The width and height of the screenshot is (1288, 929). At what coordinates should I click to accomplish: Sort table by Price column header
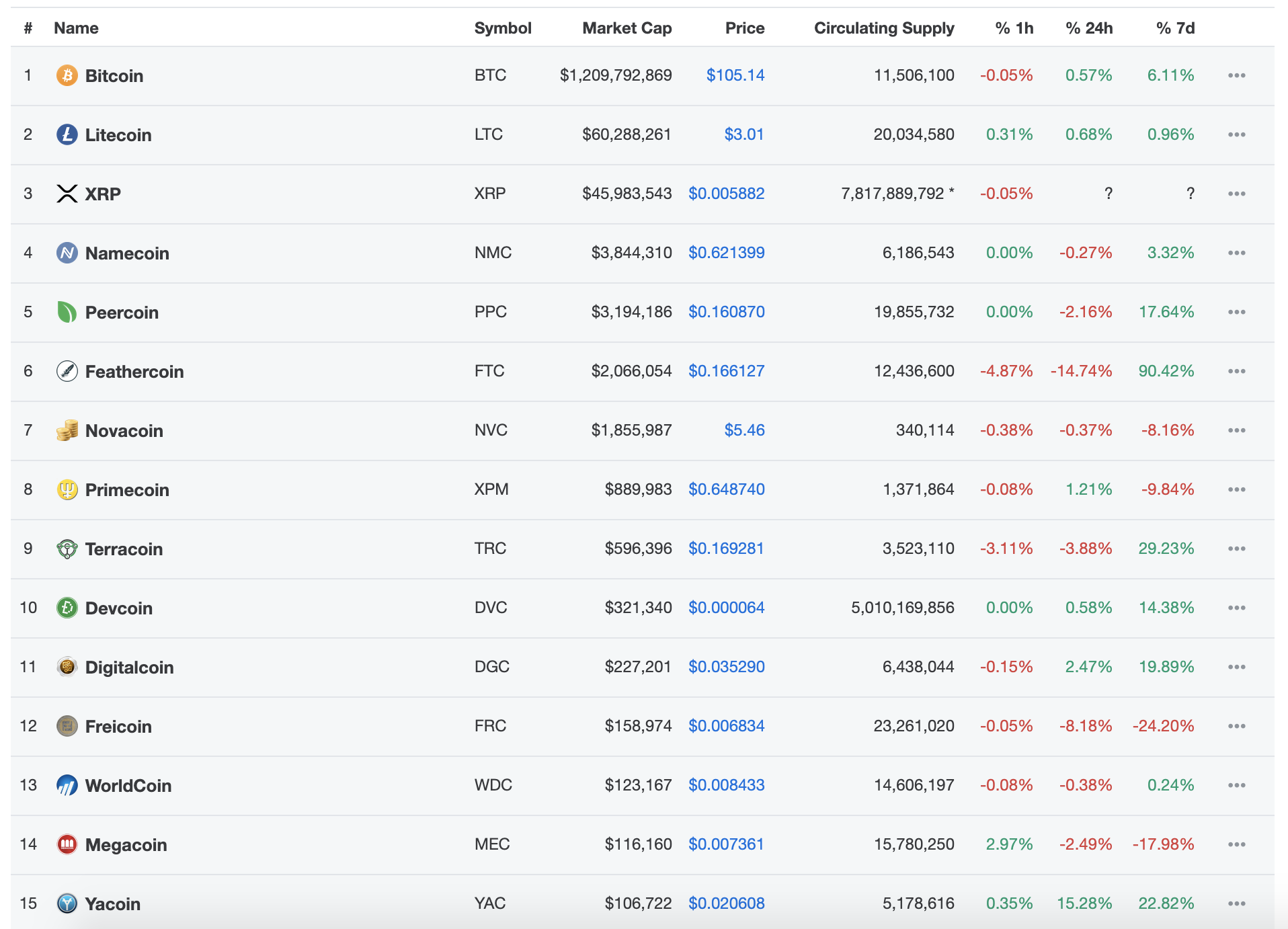[745, 28]
